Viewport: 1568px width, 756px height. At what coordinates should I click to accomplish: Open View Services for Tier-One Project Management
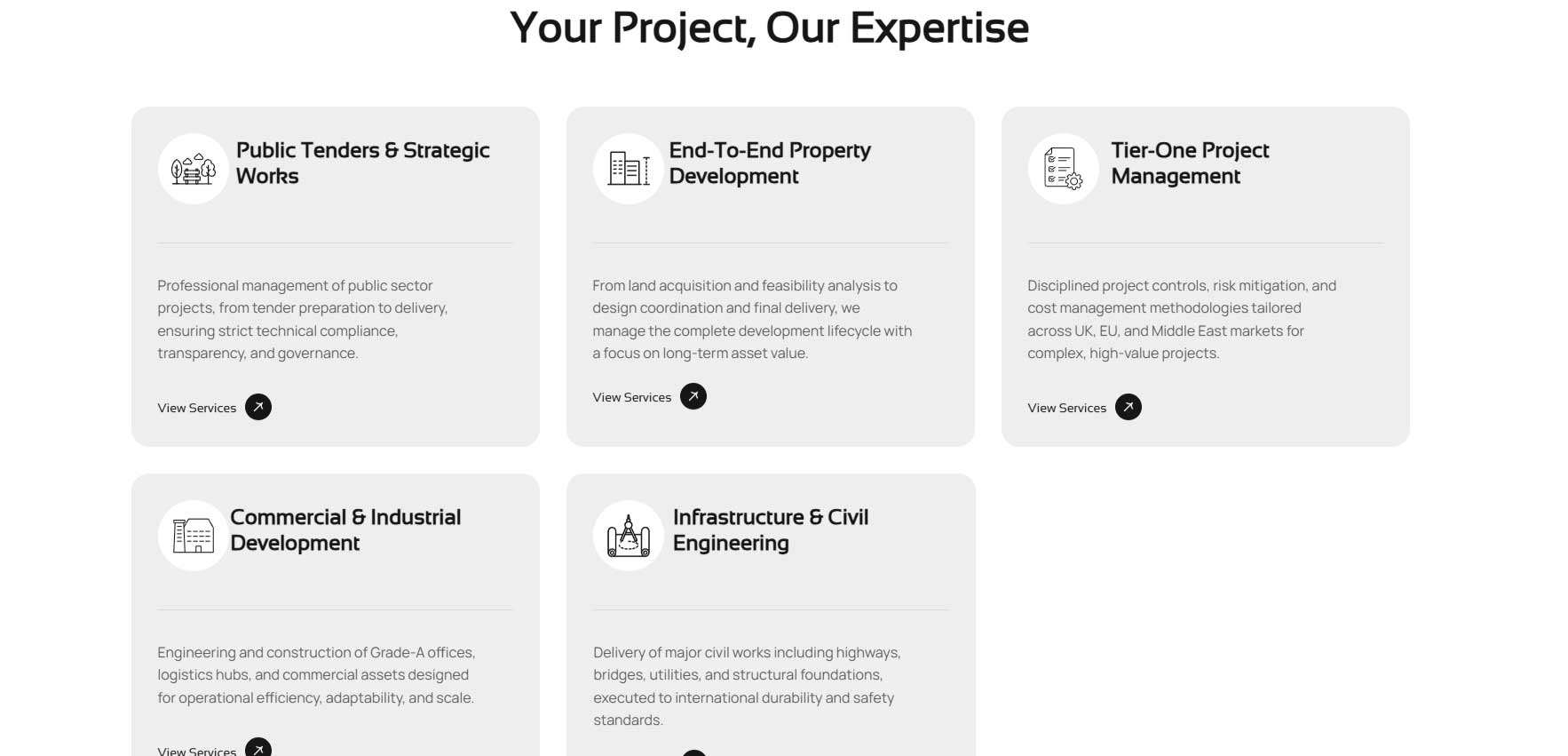1067,408
